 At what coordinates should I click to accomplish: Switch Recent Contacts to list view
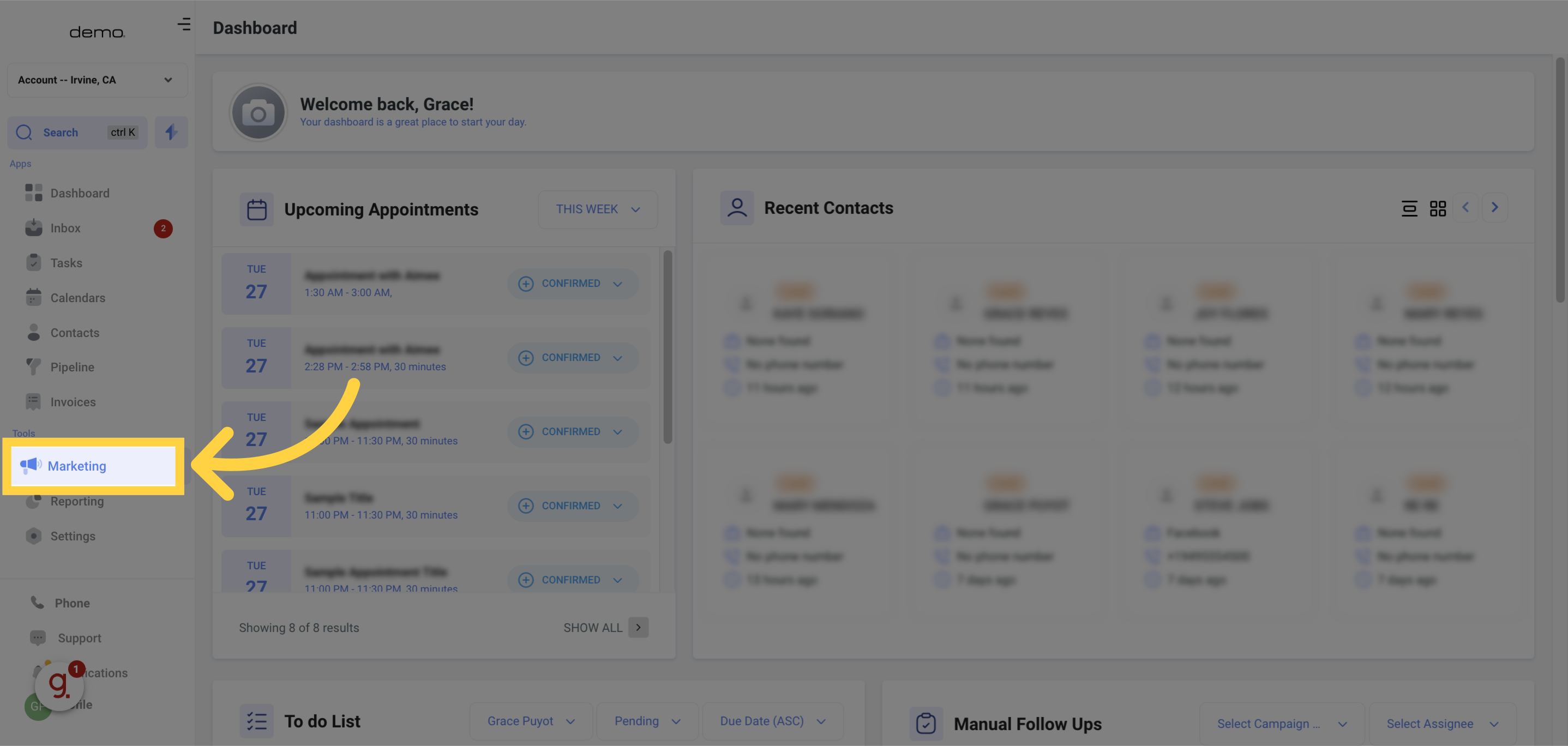[x=1409, y=208]
